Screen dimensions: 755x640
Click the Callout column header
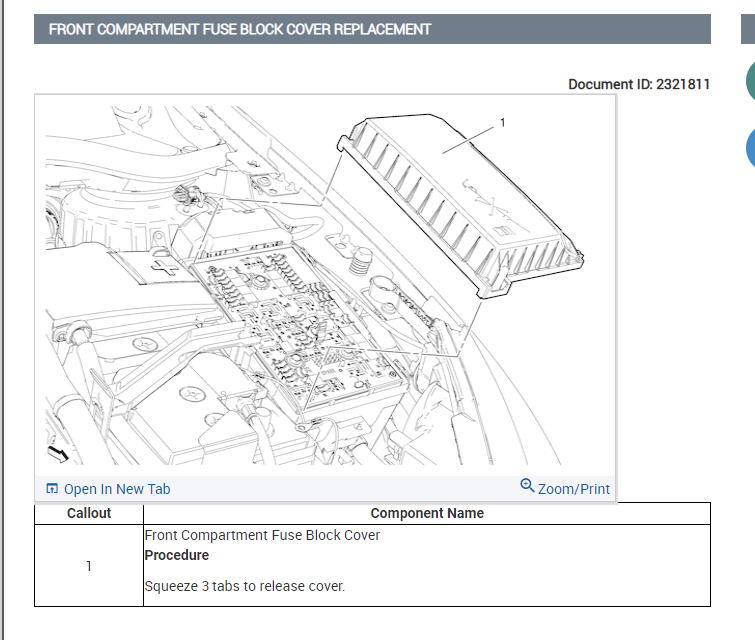(x=89, y=513)
